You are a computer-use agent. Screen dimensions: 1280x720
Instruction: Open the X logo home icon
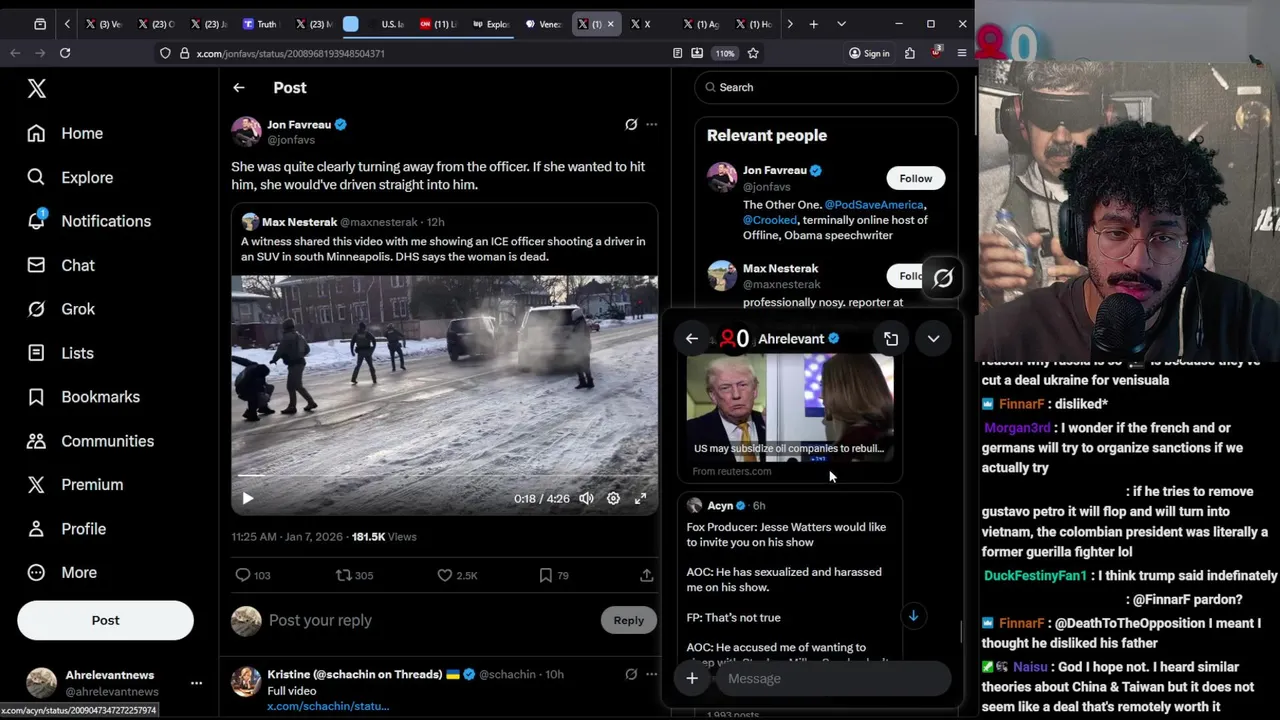pyautogui.click(x=37, y=89)
